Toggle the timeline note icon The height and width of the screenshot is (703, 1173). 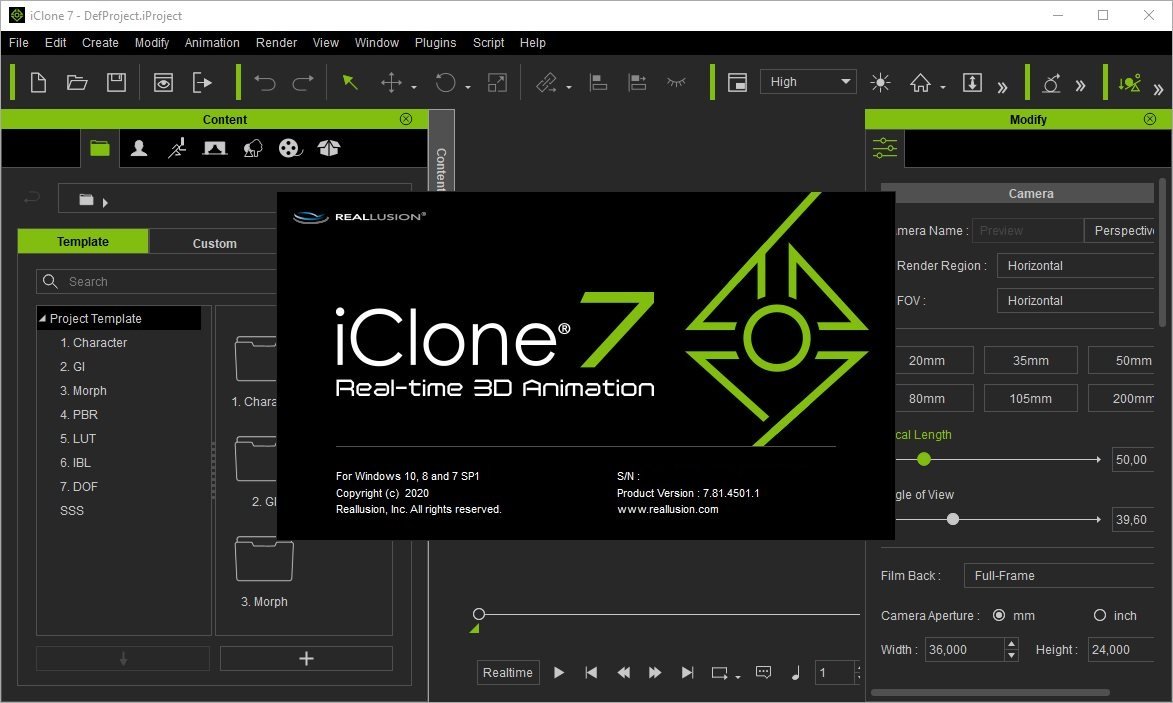796,672
